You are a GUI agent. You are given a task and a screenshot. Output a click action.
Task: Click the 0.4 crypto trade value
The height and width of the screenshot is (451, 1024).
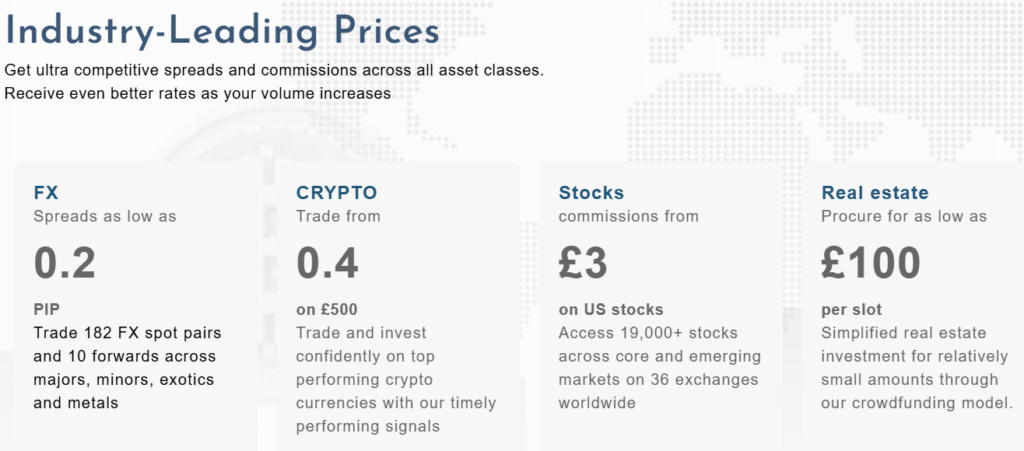pos(327,262)
